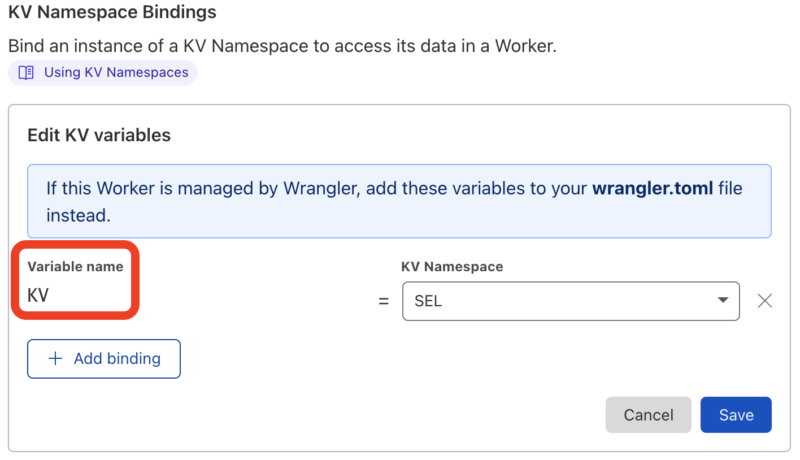The height and width of the screenshot is (460, 800).
Task: Click the KV Namespace field label
Action: (451, 267)
